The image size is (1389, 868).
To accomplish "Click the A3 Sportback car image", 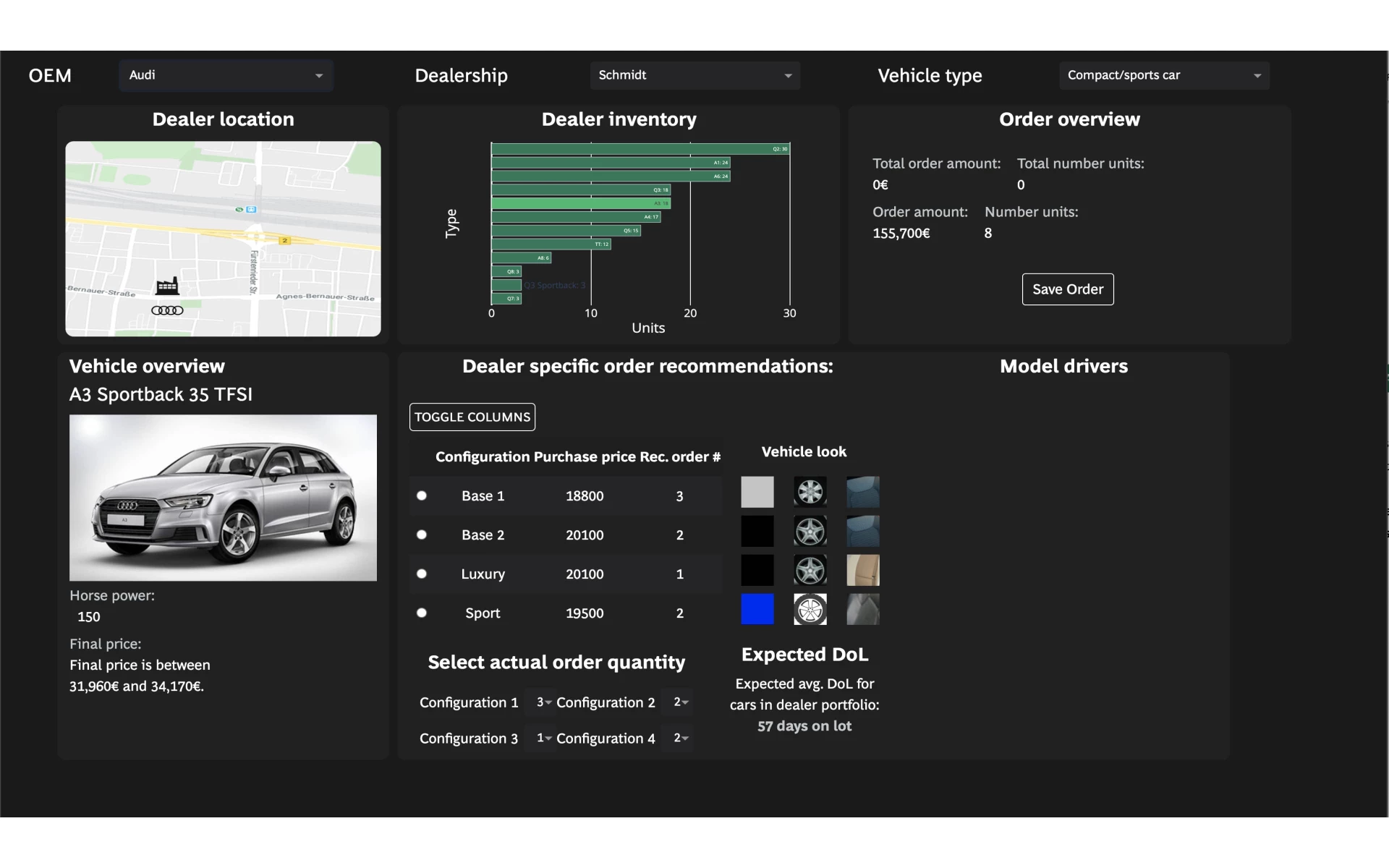I will [x=223, y=498].
